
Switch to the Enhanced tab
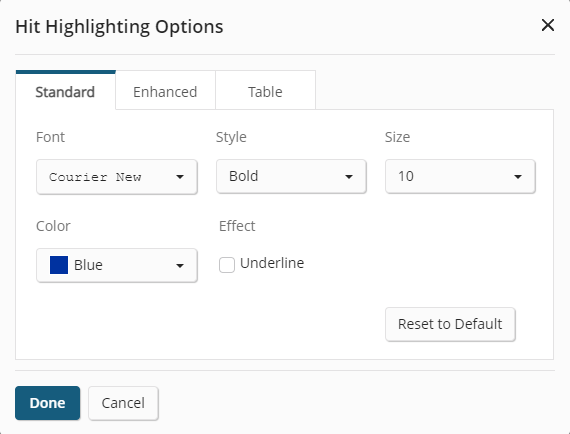point(165,91)
